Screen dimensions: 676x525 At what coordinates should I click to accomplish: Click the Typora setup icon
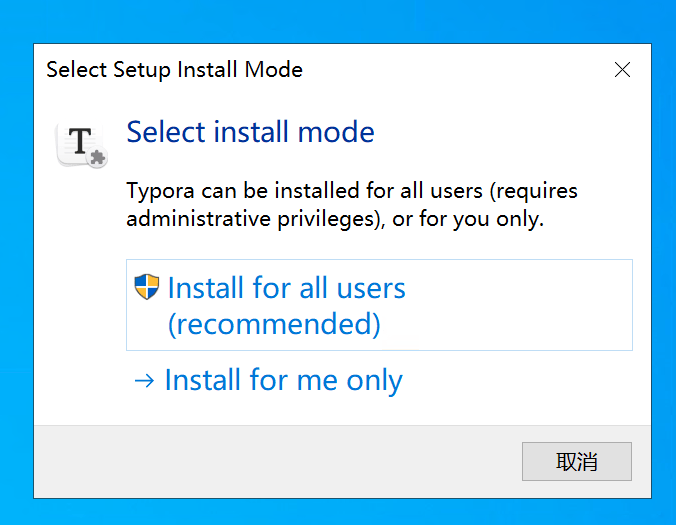(82, 144)
